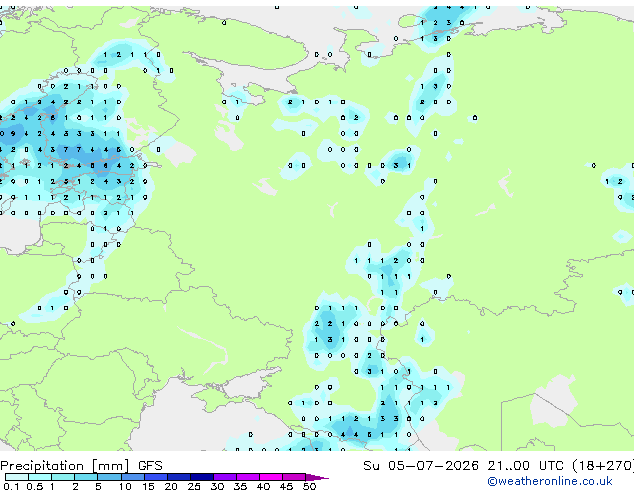Click the 'Precipitation [mm] GFS' title text
634x490 pixels.
pos(81,466)
